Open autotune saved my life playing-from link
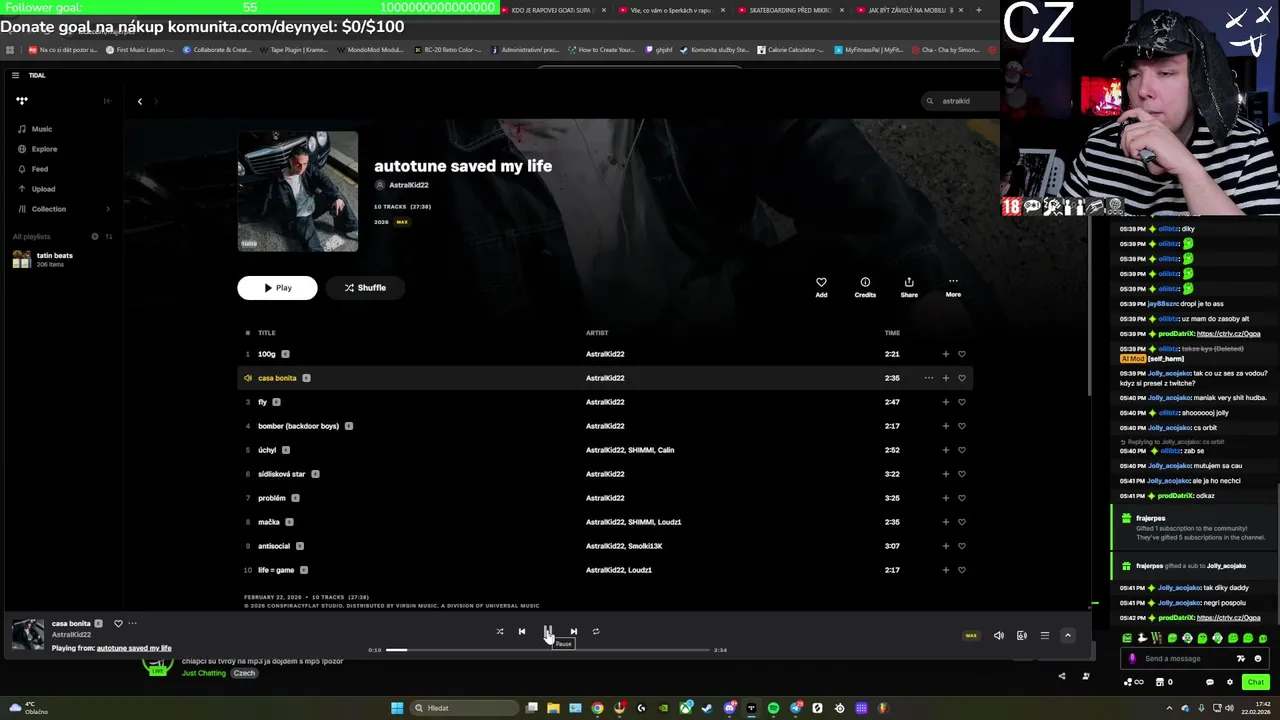The width and height of the screenshot is (1280, 720). point(134,648)
